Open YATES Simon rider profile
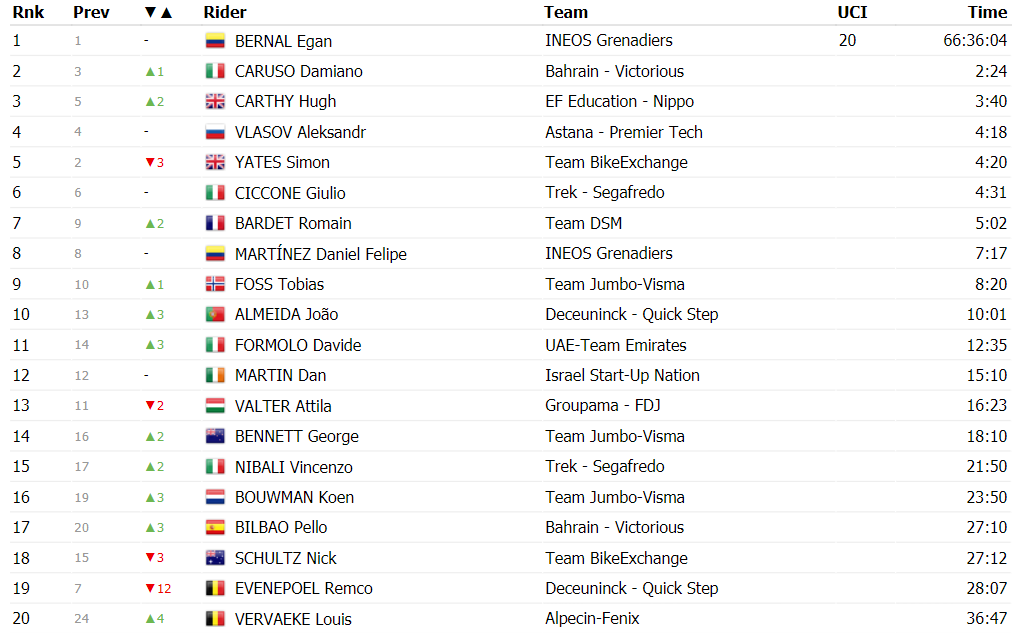Screen dimensions: 1021x633 click(282, 162)
